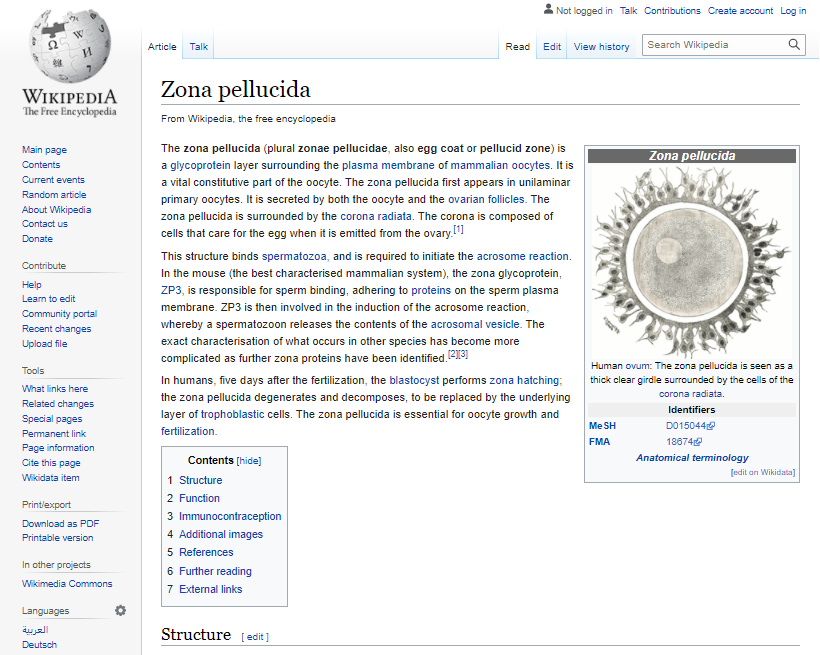Open the Wikidata item link
This screenshot has height=655, width=820.
click(51, 478)
